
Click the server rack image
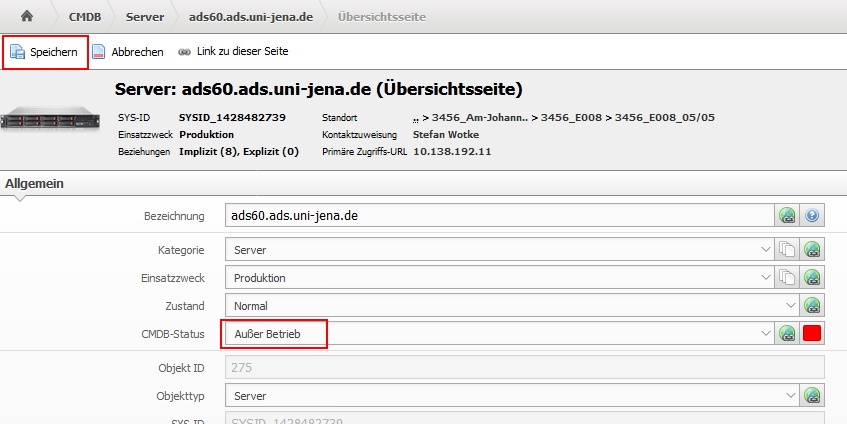[x=50, y=118]
